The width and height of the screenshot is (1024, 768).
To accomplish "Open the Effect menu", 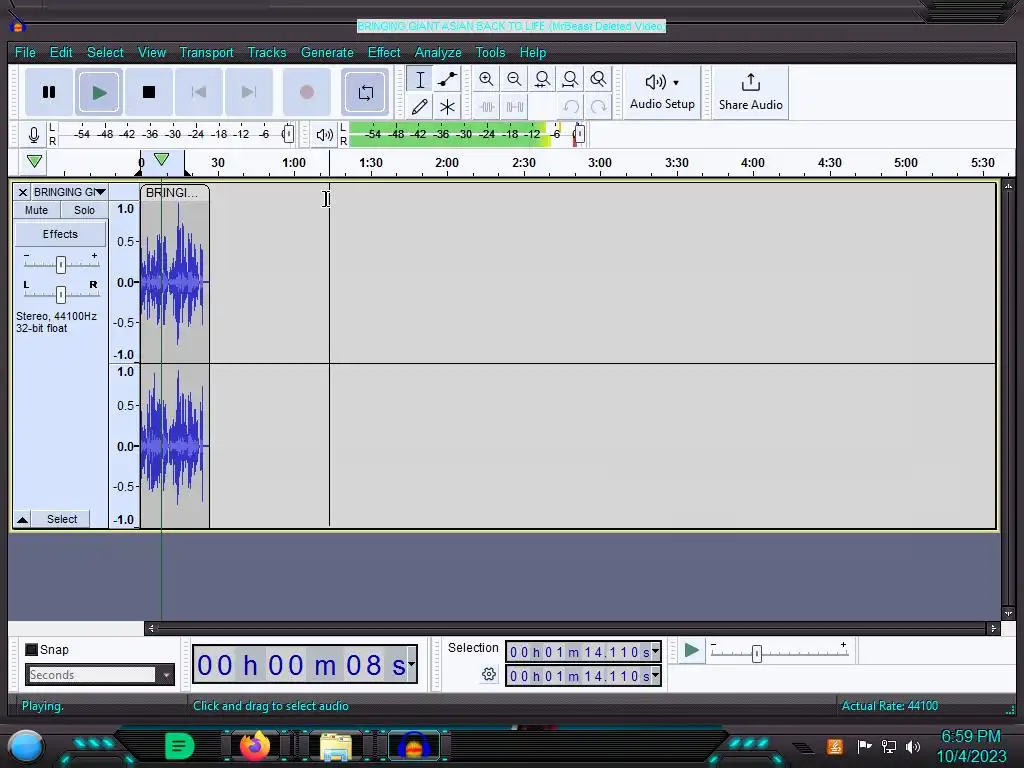I will [x=384, y=52].
